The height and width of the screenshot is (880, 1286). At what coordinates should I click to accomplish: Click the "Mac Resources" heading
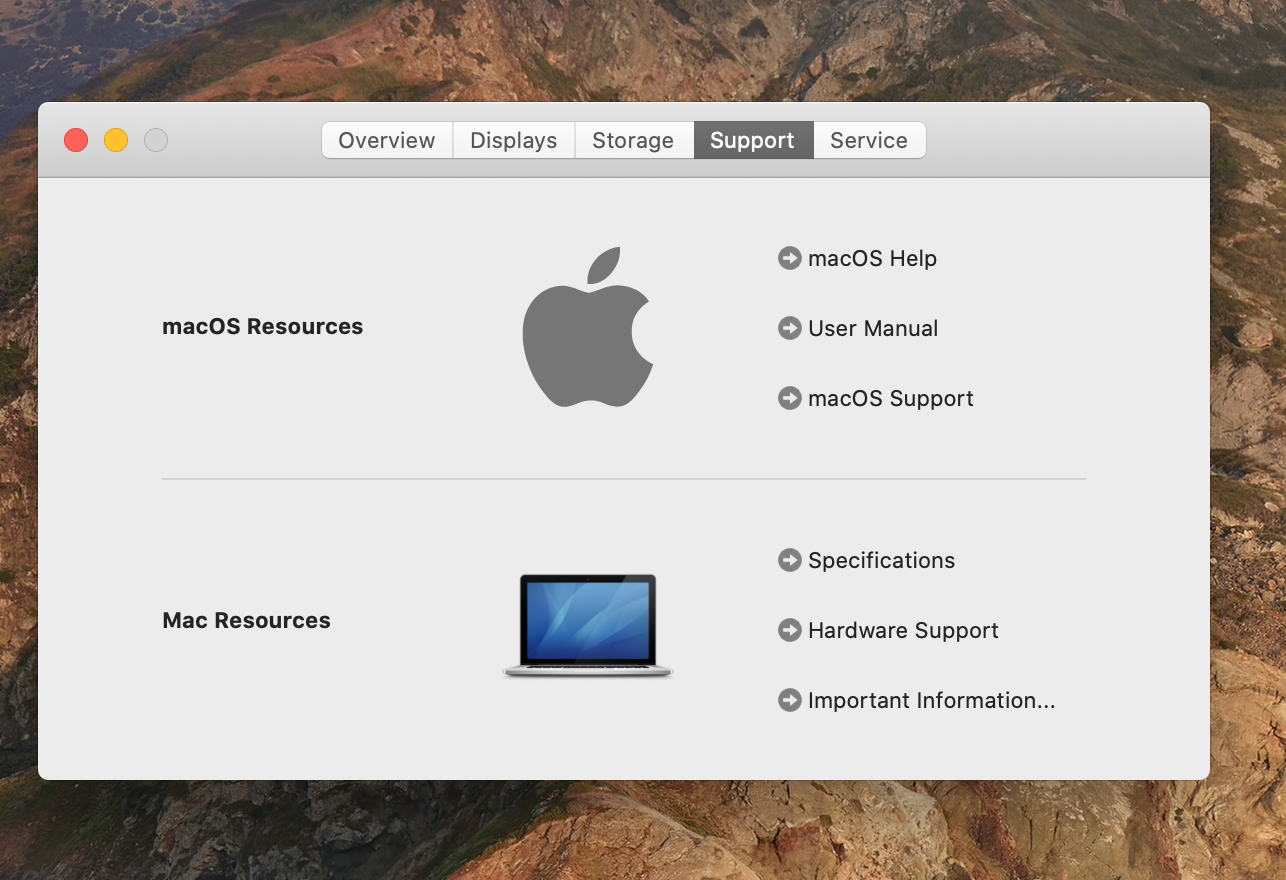coord(246,620)
